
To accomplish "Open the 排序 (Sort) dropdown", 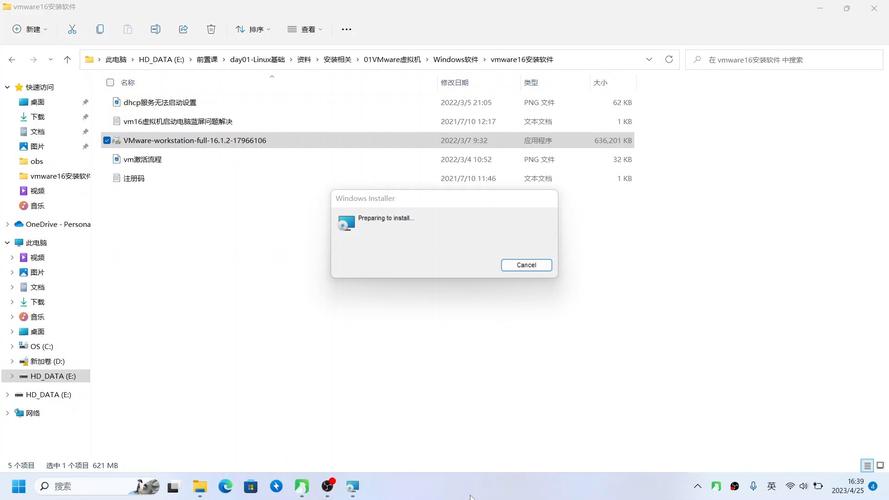I will click(x=253, y=29).
